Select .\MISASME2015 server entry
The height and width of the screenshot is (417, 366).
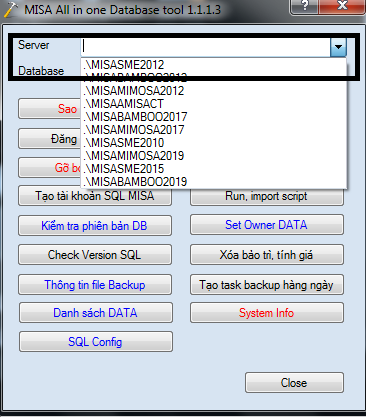(214, 169)
